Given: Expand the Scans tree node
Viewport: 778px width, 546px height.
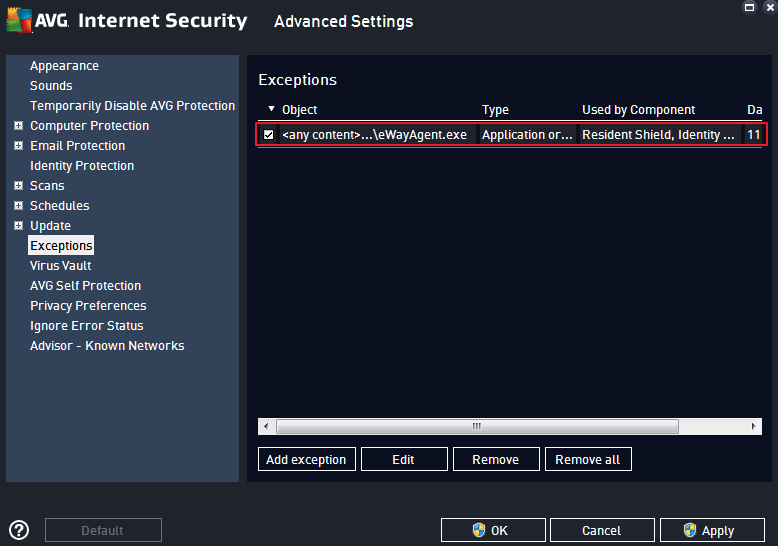Looking at the screenshot, I should pyautogui.click(x=18, y=186).
